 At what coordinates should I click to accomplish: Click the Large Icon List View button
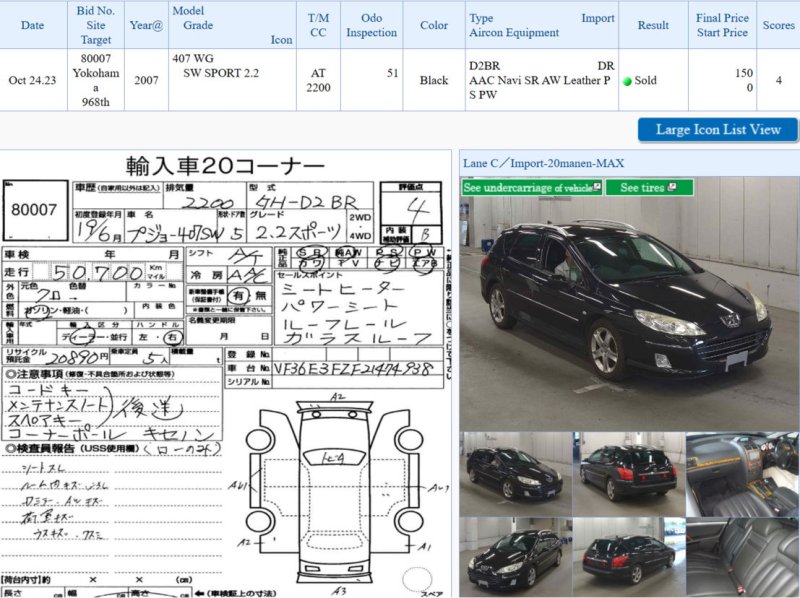pyautogui.click(x=717, y=130)
